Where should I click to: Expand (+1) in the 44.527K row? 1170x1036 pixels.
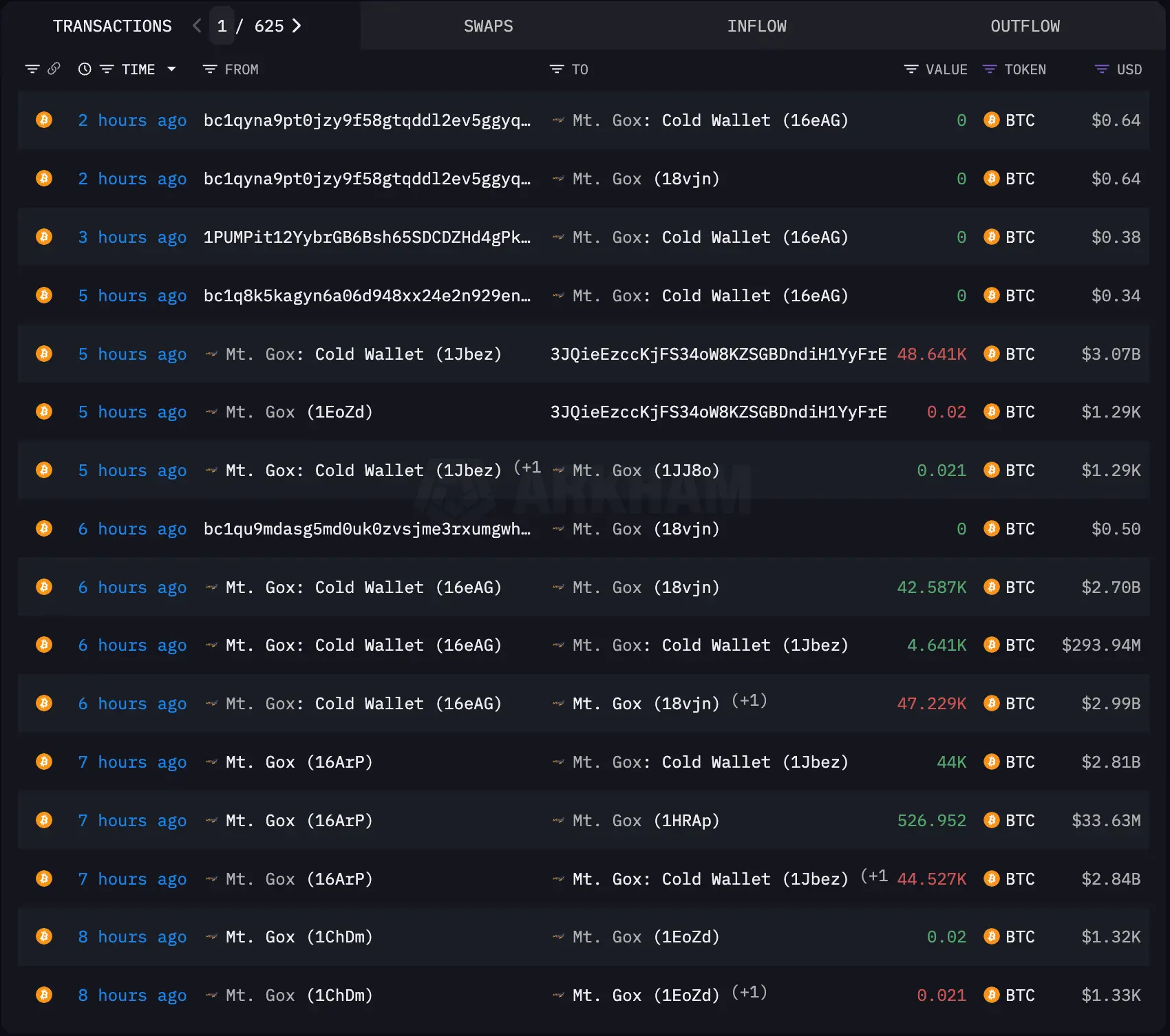tap(874, 876)
